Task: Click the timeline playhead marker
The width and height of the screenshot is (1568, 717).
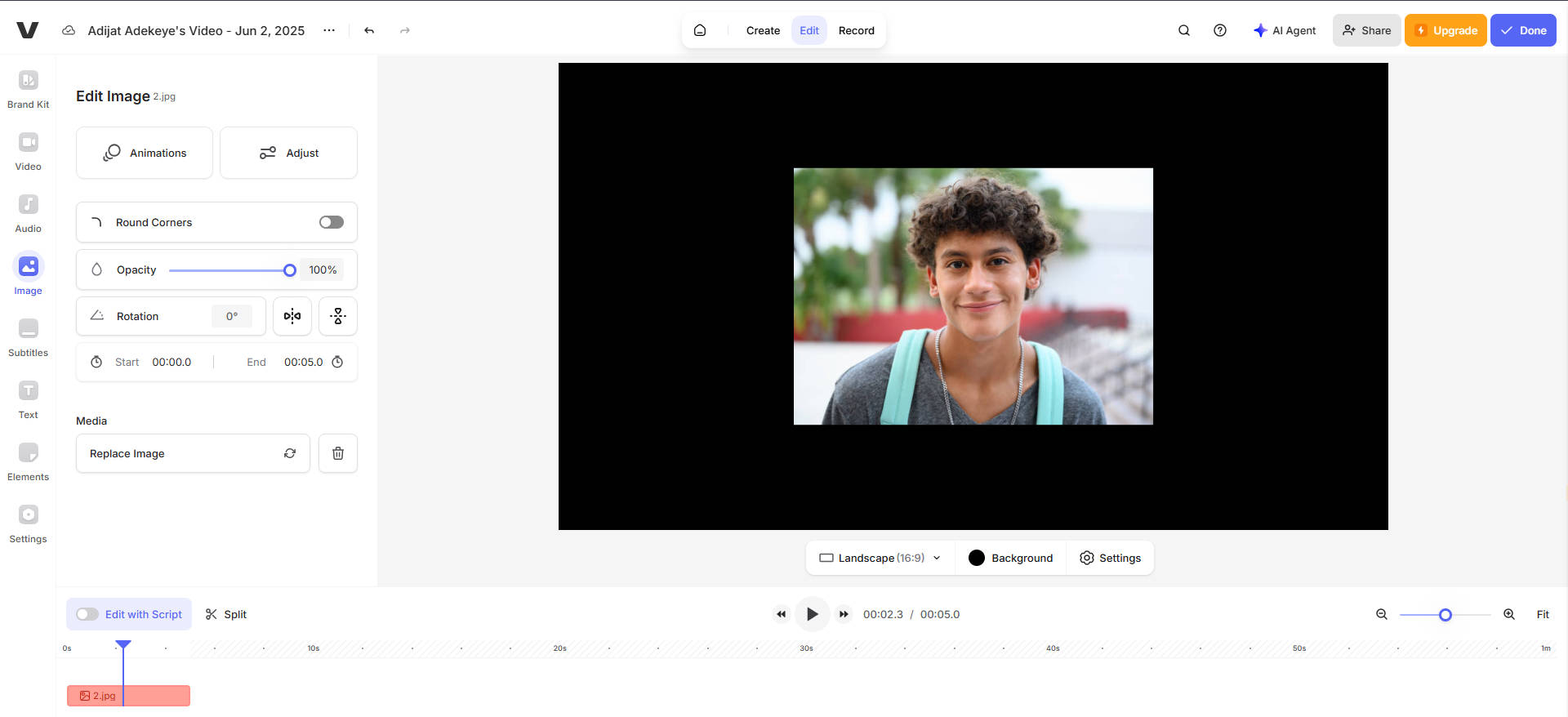Action: point(123,645)
